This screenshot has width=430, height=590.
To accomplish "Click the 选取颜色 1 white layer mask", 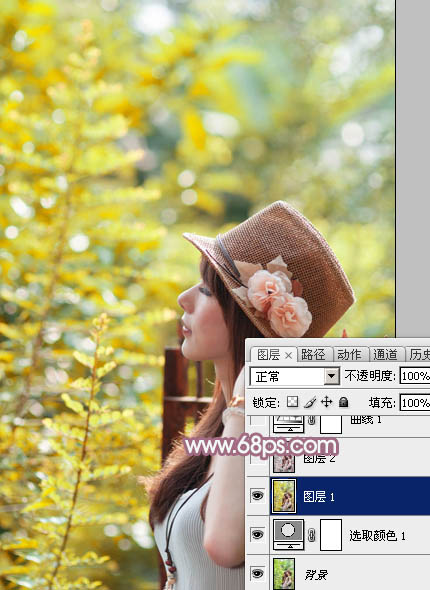I will coord(331,535).
